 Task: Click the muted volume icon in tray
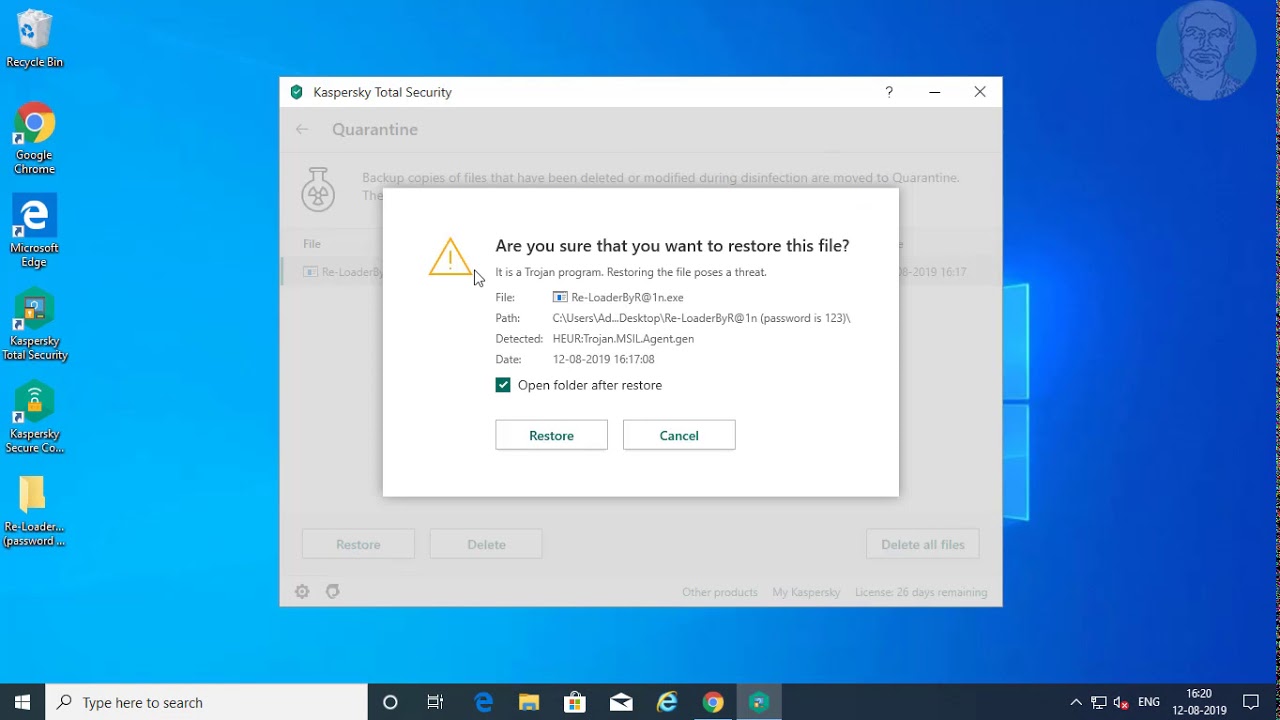pos(1121,702)
